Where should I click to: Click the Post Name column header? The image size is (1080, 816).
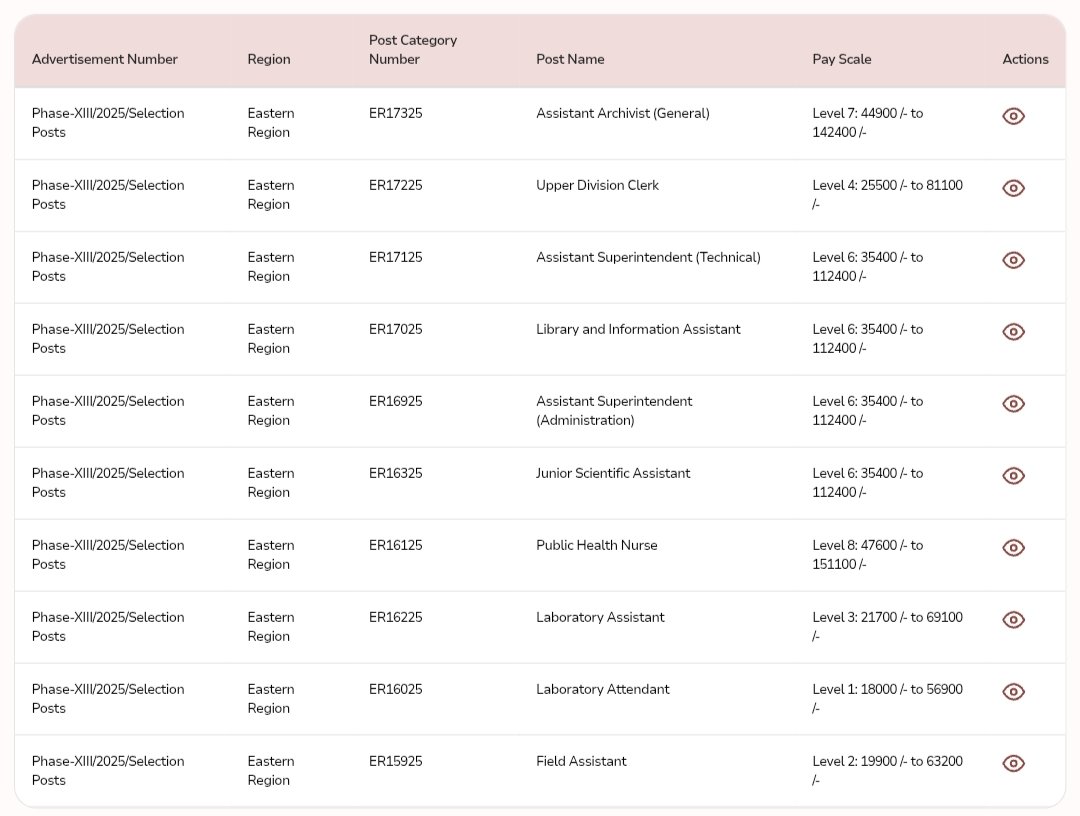point(570,59)
